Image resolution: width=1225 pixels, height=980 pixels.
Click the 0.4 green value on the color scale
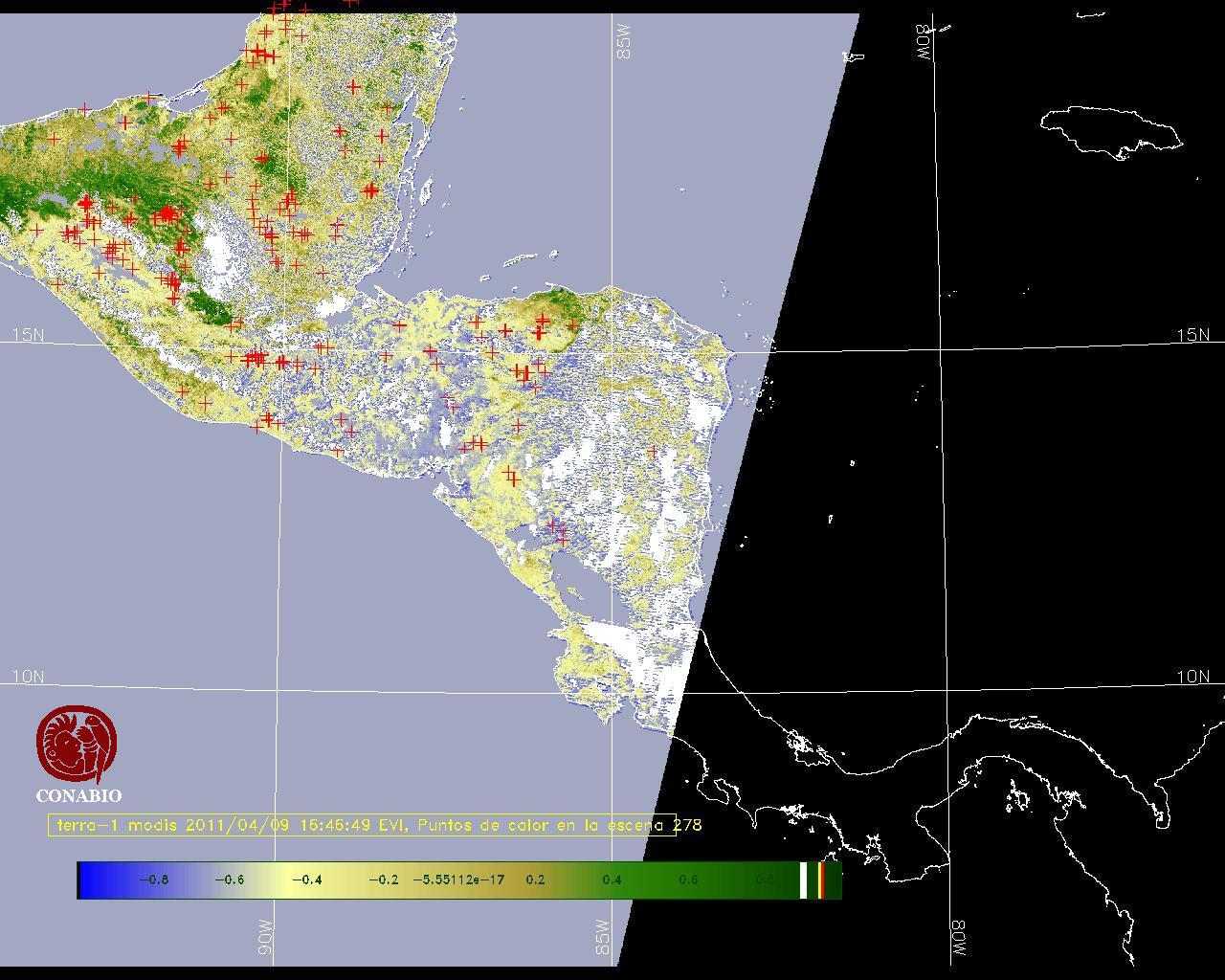[612, 880]
